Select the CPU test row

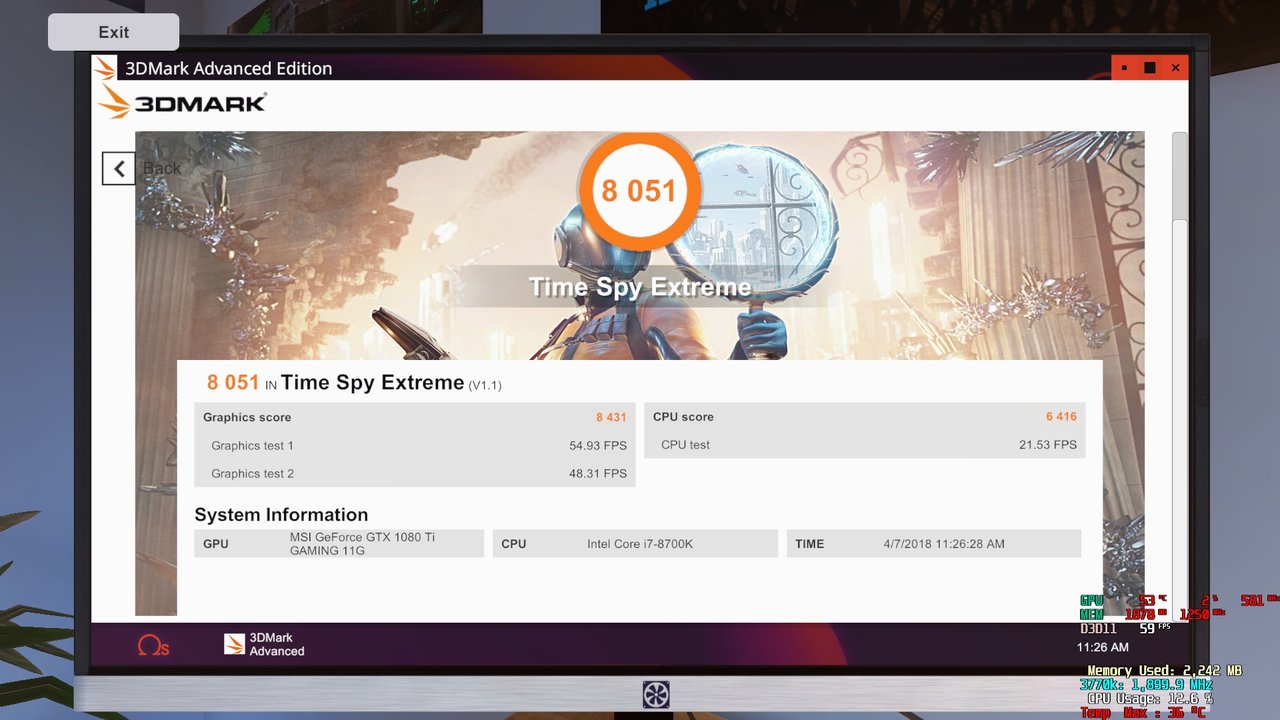(865, 445)
